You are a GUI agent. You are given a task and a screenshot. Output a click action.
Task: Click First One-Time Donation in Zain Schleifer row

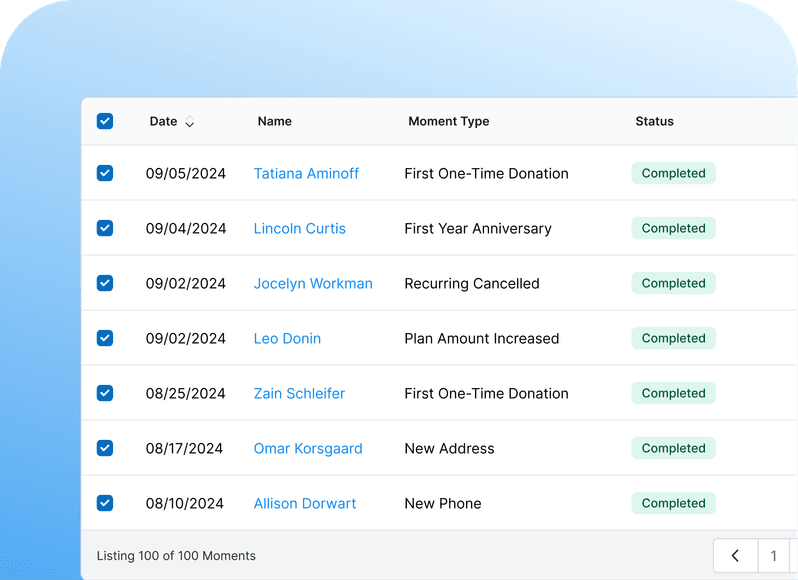coord(486,393)
